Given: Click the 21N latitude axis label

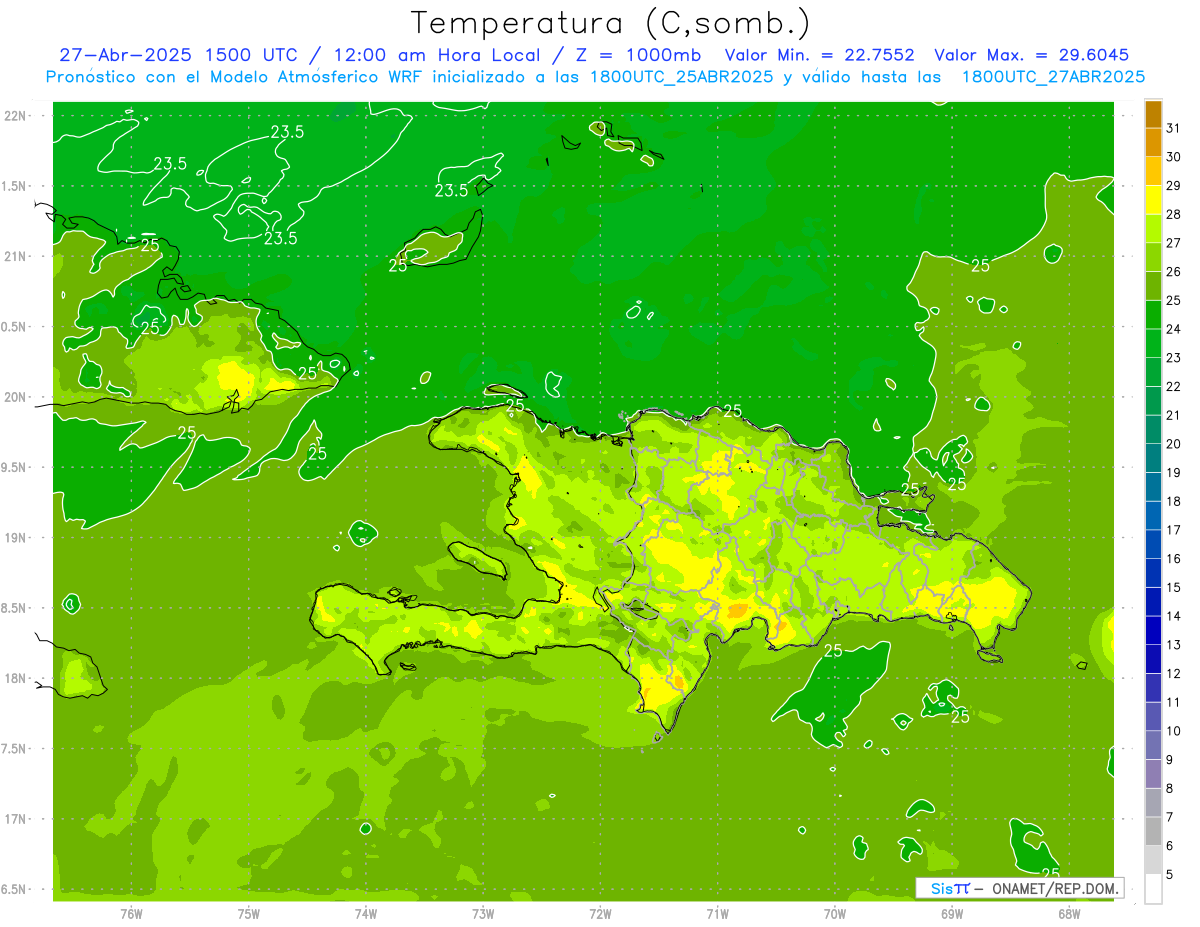Looking at the screenshot, I should (x=17, y=256).
